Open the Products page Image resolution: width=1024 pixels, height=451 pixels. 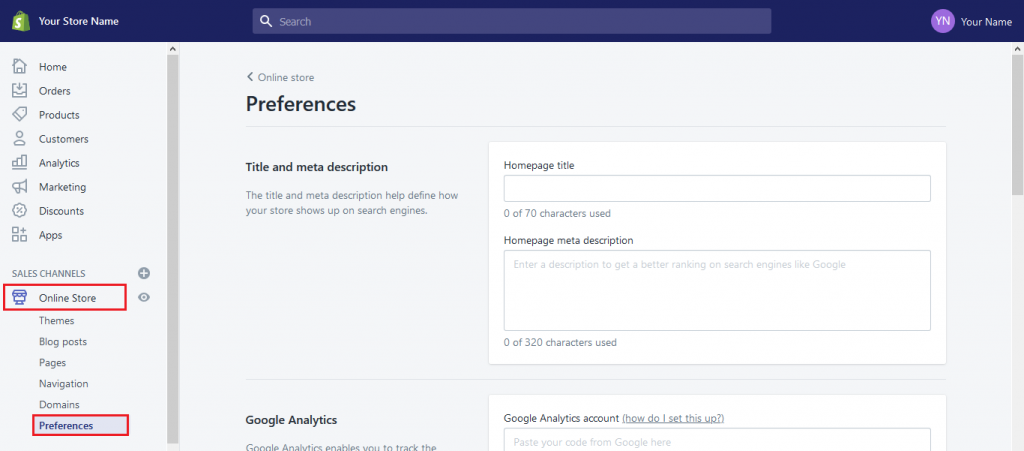coord(59,115)
